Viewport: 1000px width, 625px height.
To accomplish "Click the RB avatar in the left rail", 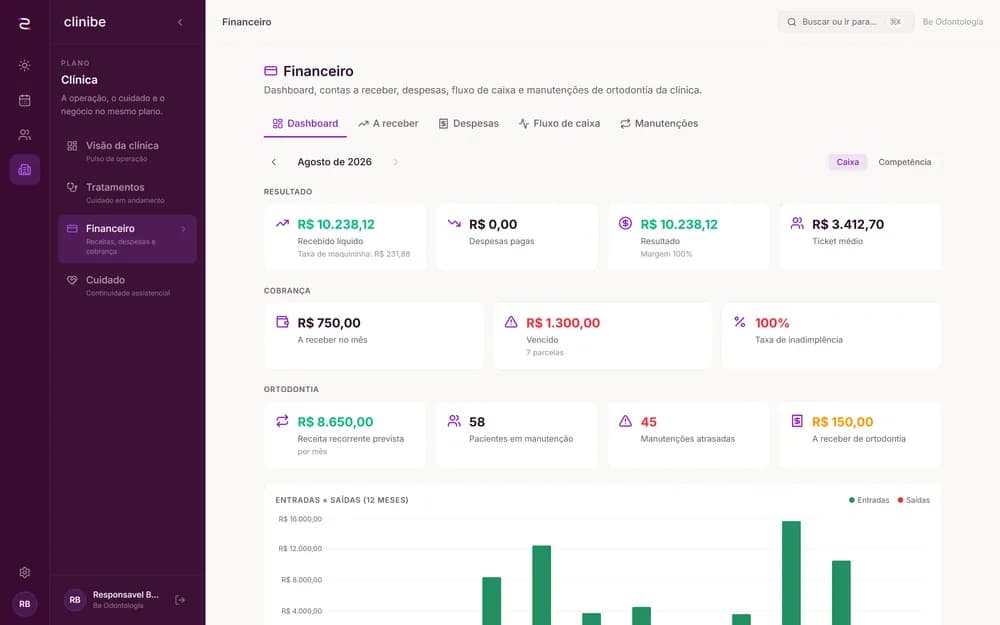I will pyautogui.click(x=24, y=604).
